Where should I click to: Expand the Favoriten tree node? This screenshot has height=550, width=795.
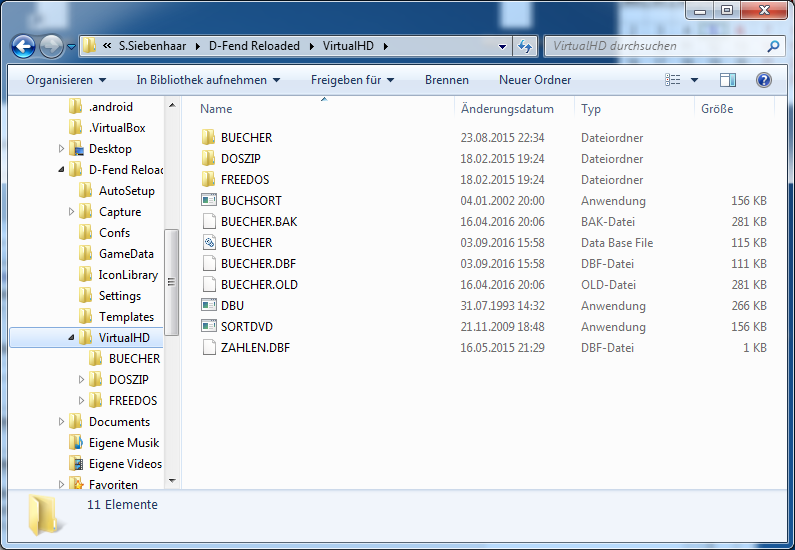point(61,485)
